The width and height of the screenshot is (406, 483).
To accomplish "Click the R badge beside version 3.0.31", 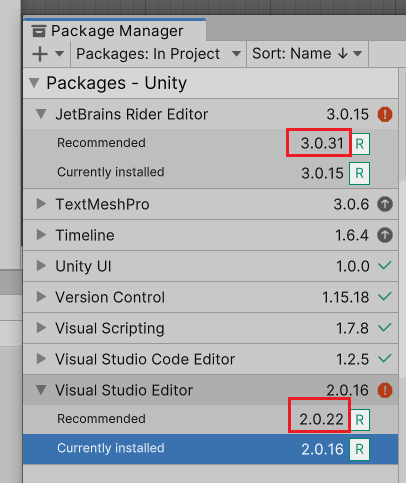I will 359,144.
